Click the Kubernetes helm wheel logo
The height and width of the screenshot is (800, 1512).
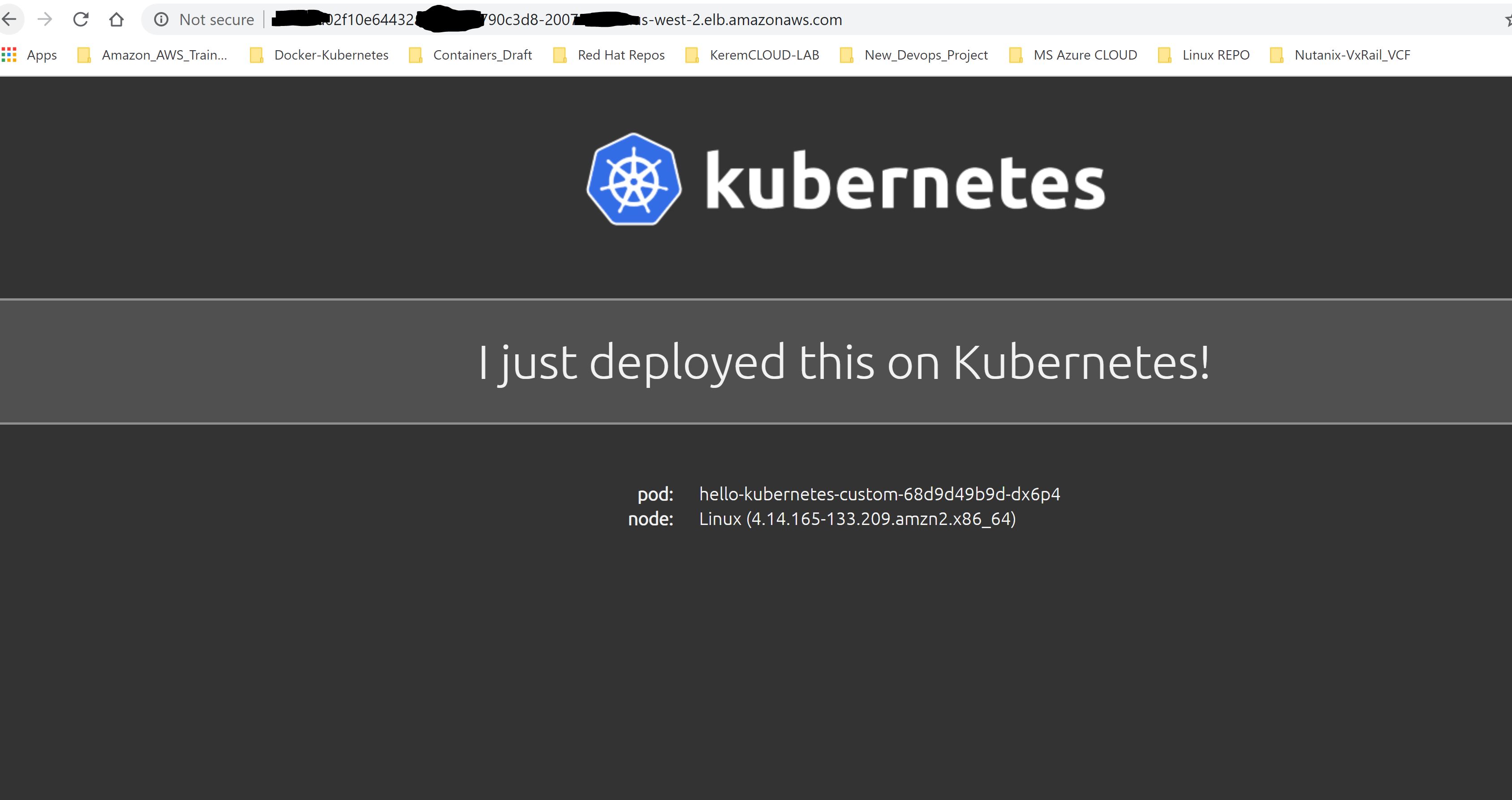pyautogui.click(x=634, y=180)
